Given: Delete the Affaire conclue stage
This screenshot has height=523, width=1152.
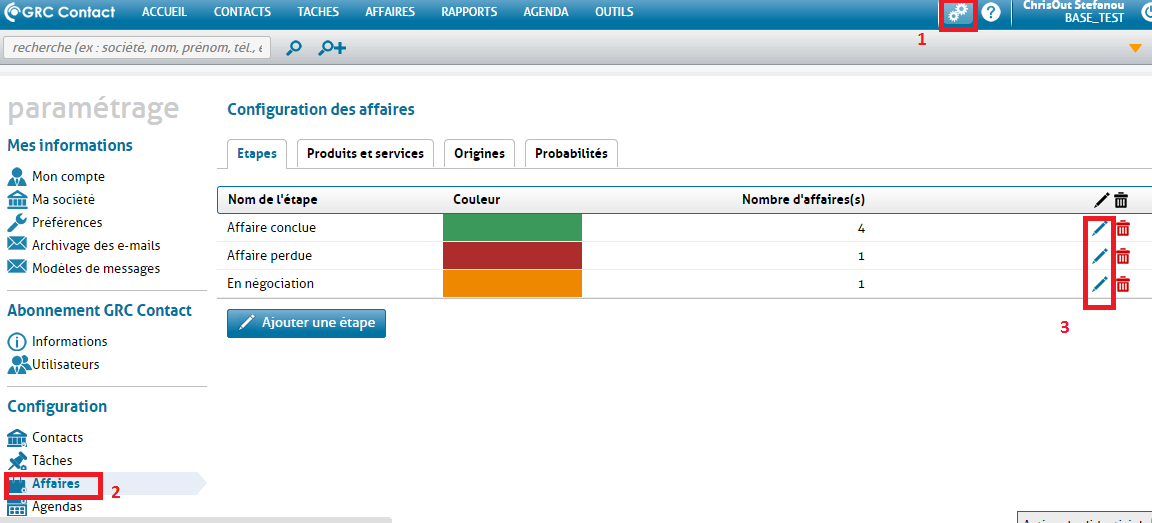Looking at the screenshot, I should coord(1123,228).
